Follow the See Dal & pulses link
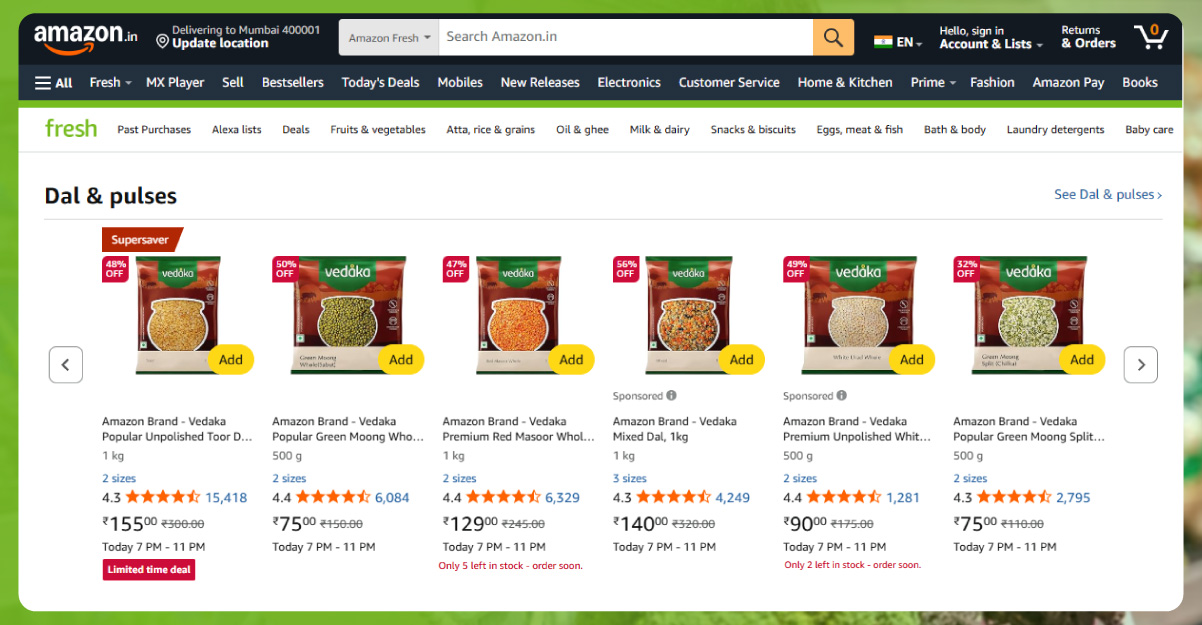The height and width of the screenshot is (625, 1202). [1108, 195]
